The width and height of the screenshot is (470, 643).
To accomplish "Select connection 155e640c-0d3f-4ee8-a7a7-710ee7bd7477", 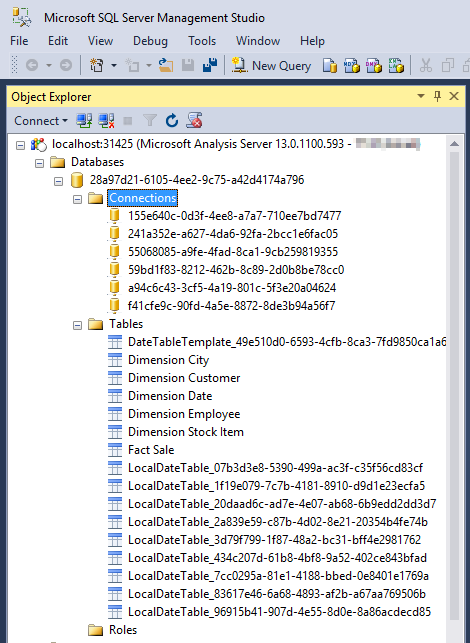I will (234, 216).
